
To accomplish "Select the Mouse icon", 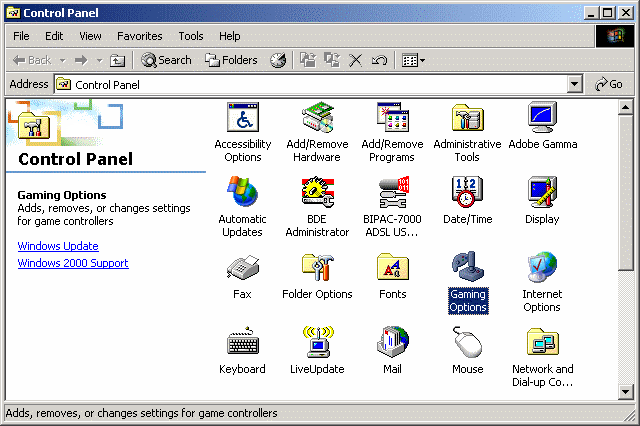I will 468,342.
